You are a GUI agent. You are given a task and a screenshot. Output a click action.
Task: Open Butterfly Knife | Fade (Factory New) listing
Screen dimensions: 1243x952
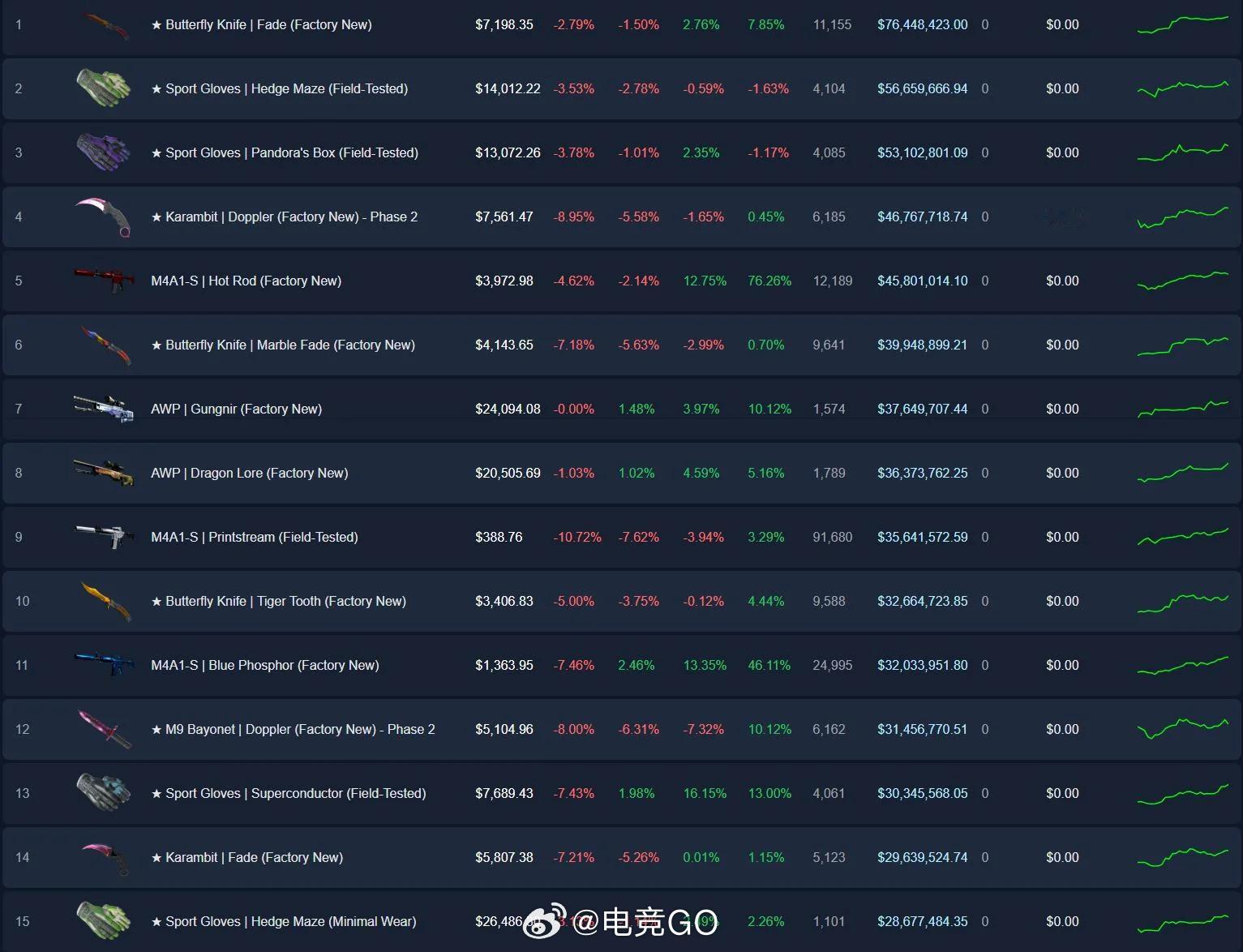(261, 24)
